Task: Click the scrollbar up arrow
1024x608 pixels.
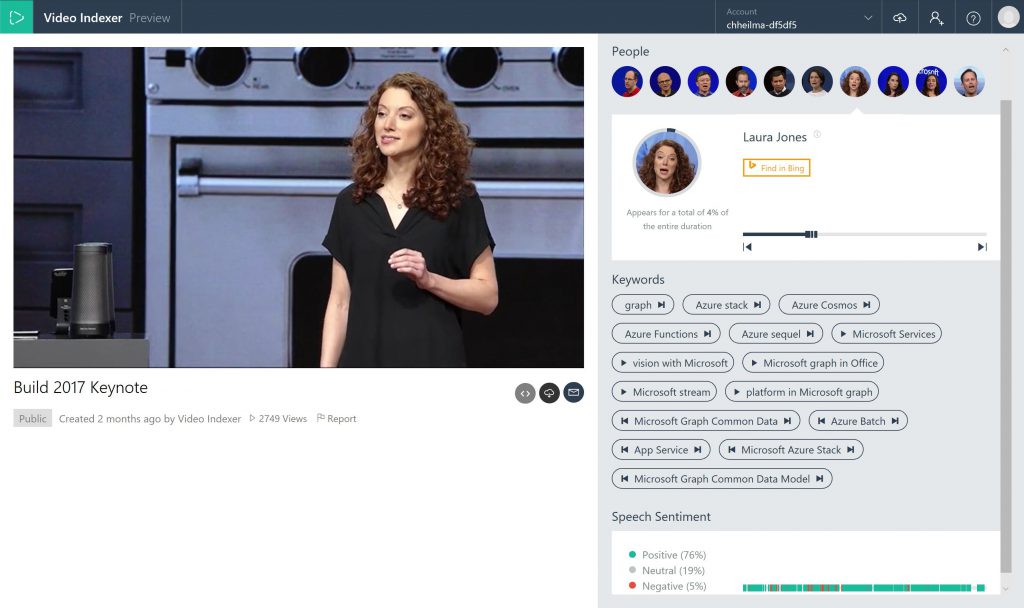Action: click(1006, 50)
